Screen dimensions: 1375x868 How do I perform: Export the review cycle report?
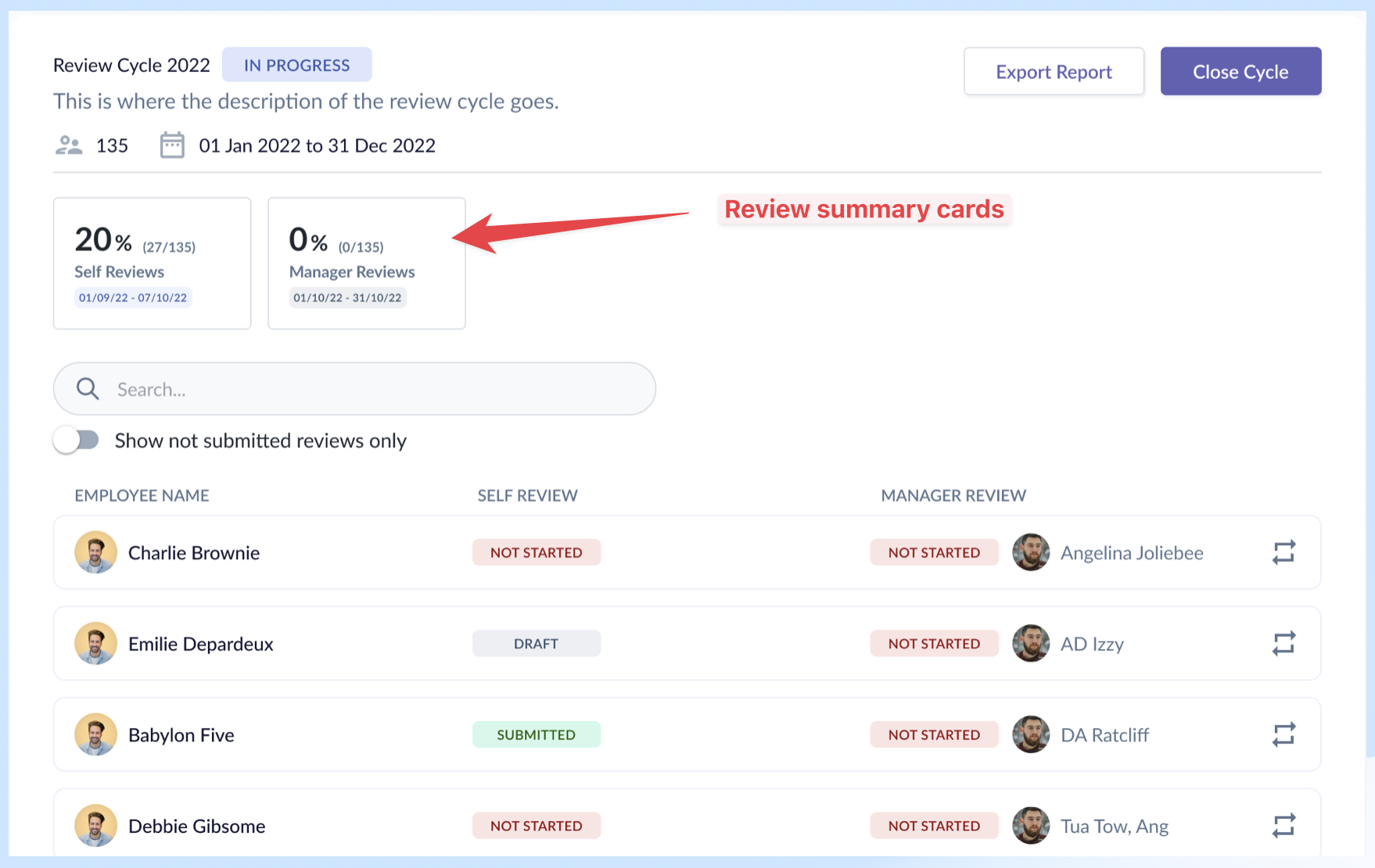(x=1053, y=72)
